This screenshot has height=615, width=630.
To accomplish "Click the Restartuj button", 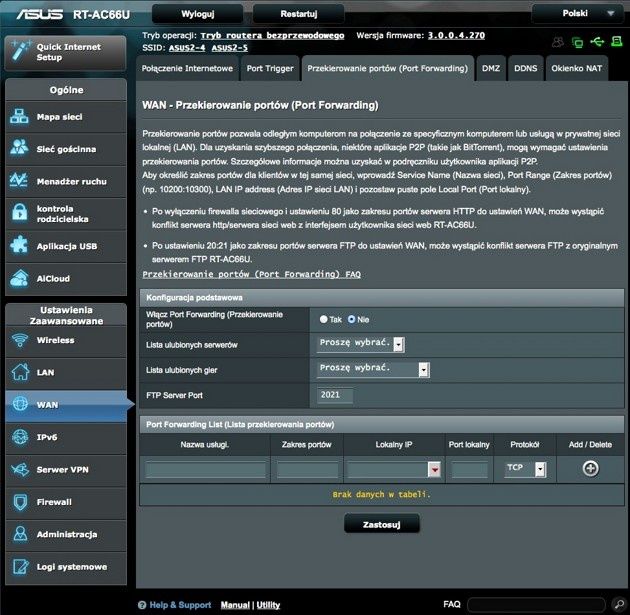I will [299, 14].
